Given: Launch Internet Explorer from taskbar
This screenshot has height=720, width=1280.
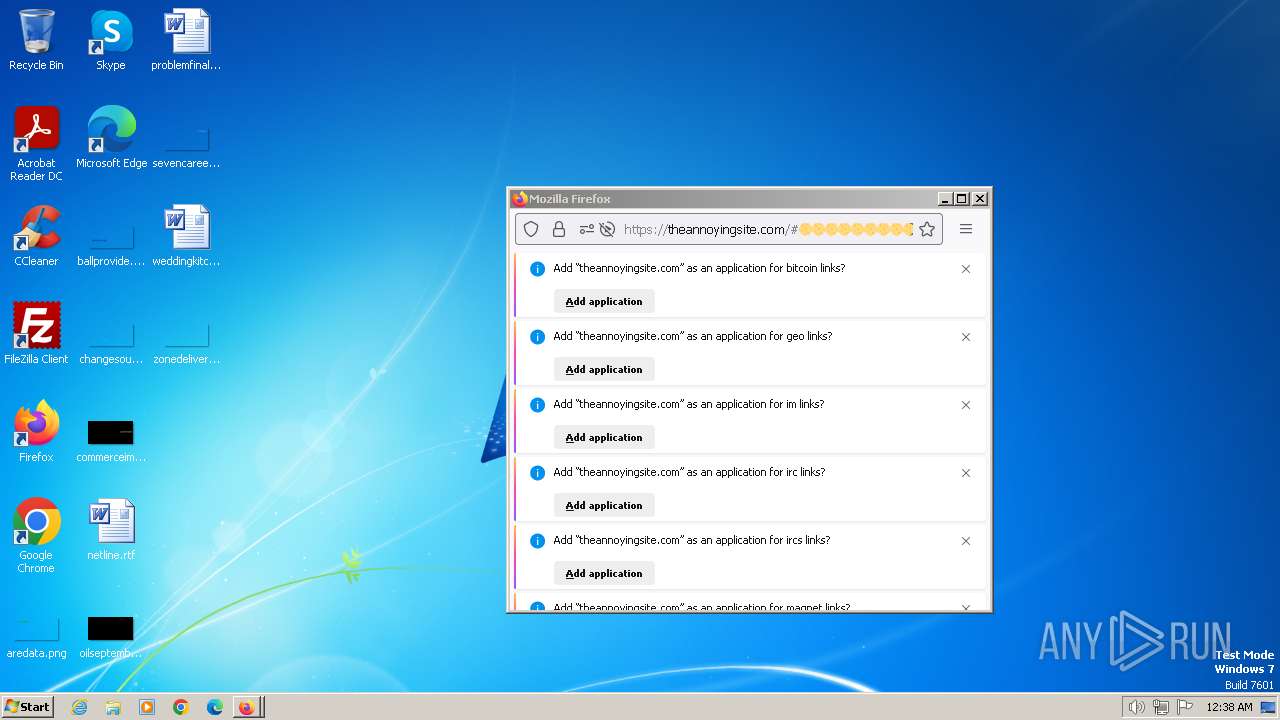Looking at the screenshot, I should point(79,707).
